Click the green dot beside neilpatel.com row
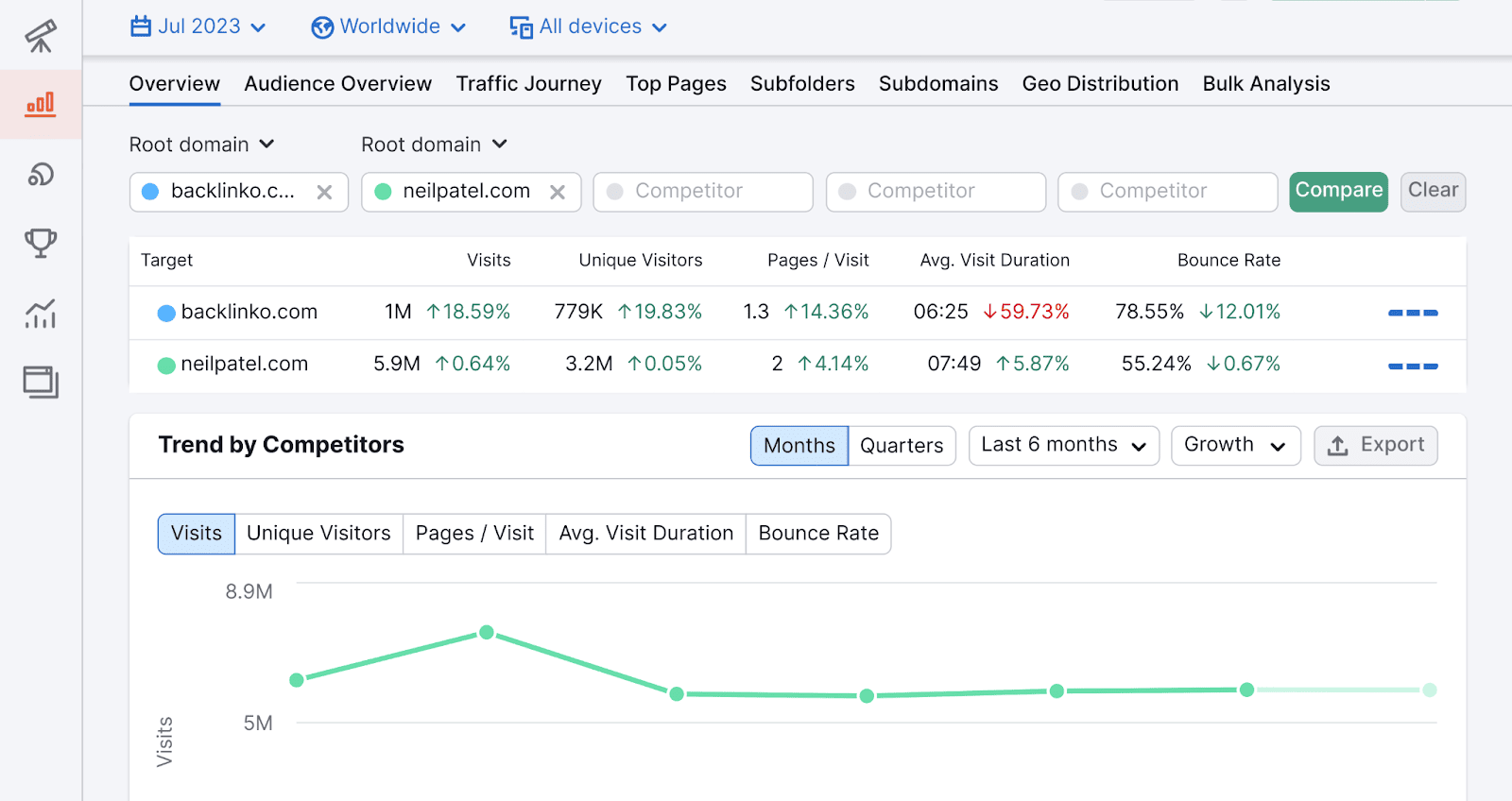 tap(166, 366)
